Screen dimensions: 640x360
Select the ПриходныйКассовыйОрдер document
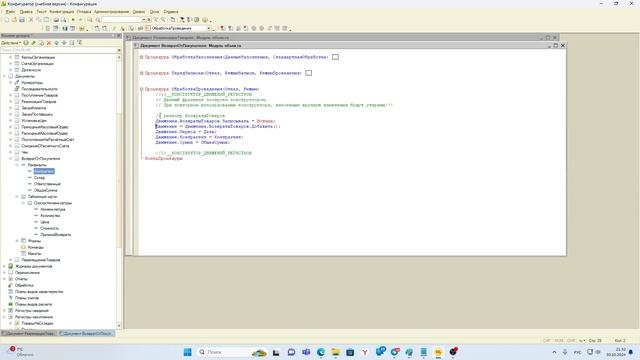(44, 127)
